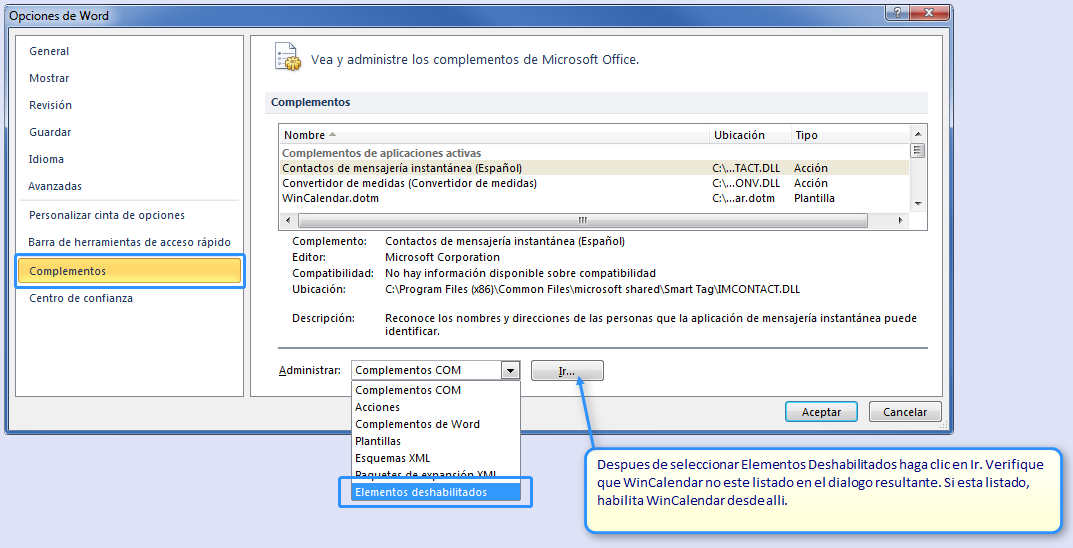Sort add-ins by the Nombre column header
Screen dimensions: 1073x548
point(304,135)
